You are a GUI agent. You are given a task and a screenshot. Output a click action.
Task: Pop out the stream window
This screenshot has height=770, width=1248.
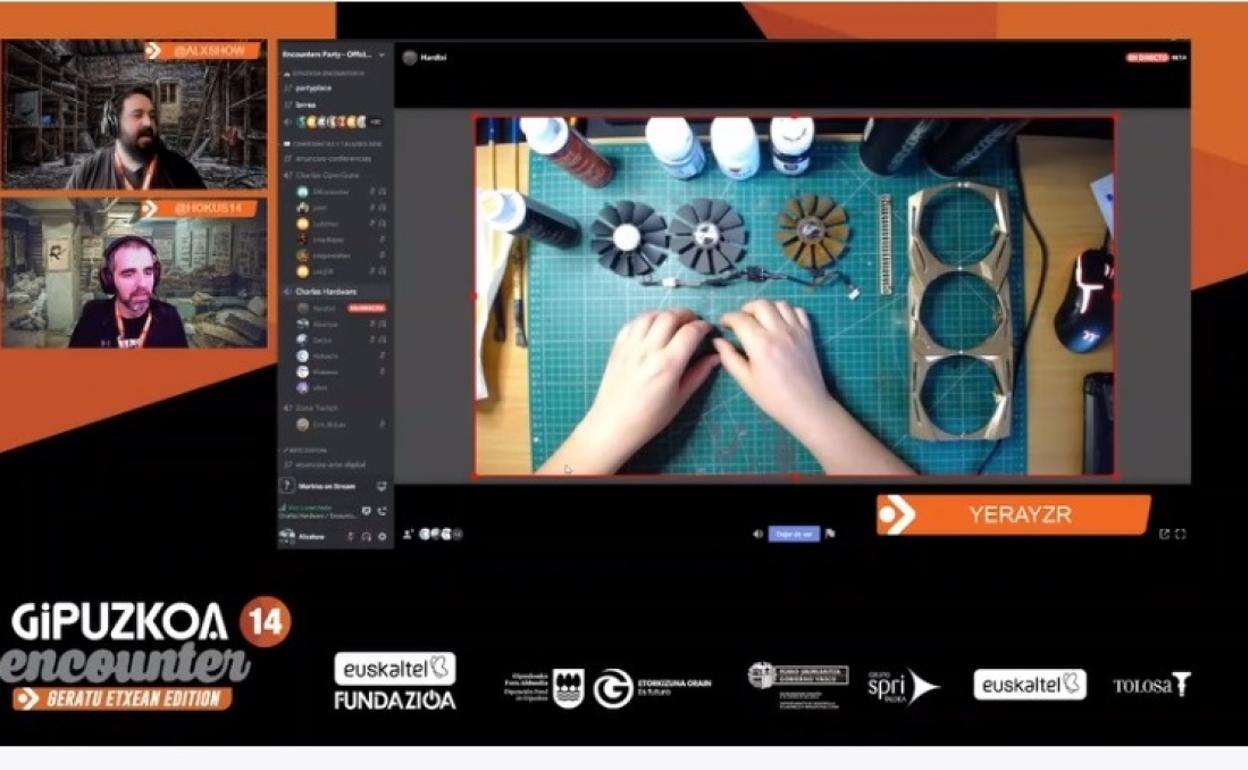1164,534
